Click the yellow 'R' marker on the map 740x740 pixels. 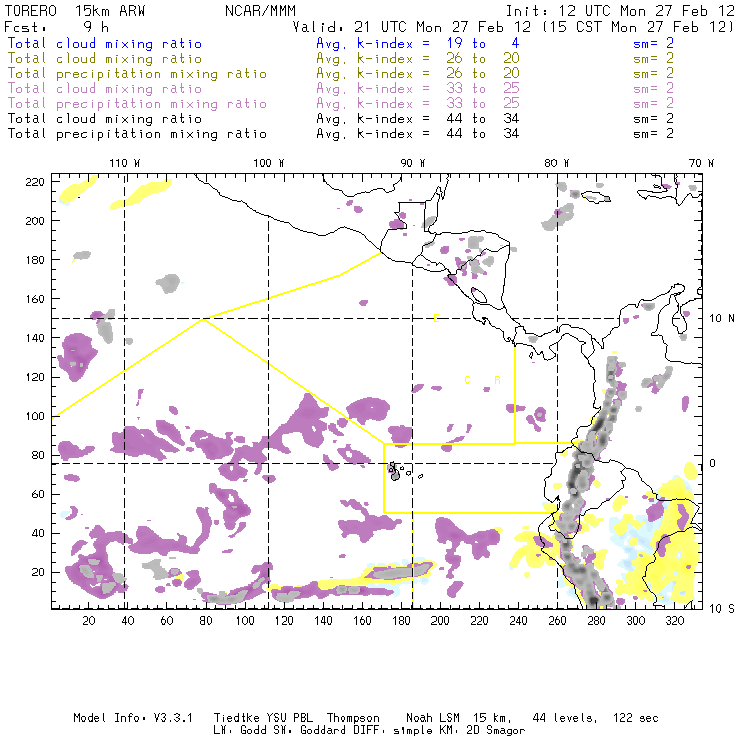point(497,380)
